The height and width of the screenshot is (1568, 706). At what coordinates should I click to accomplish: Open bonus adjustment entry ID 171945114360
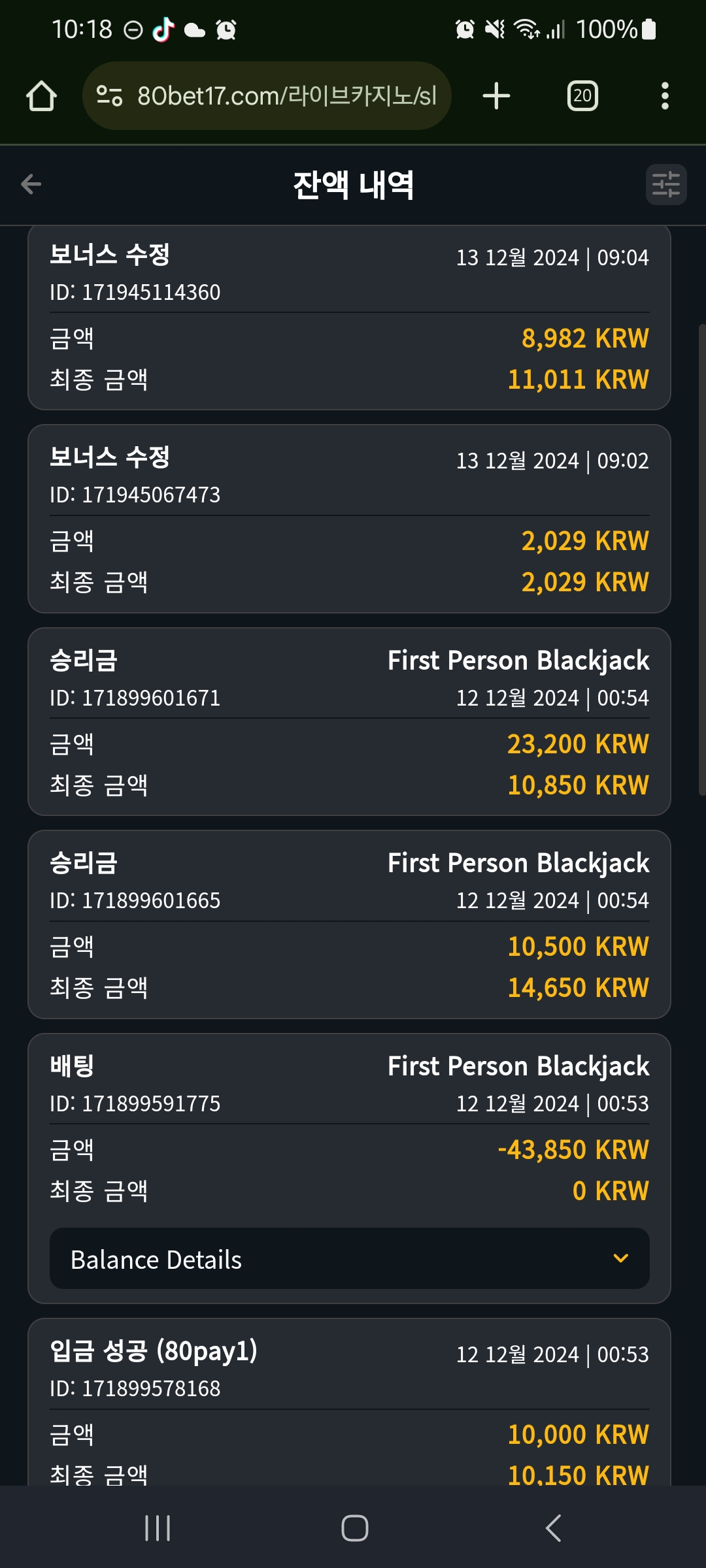[x=350, y=318]
